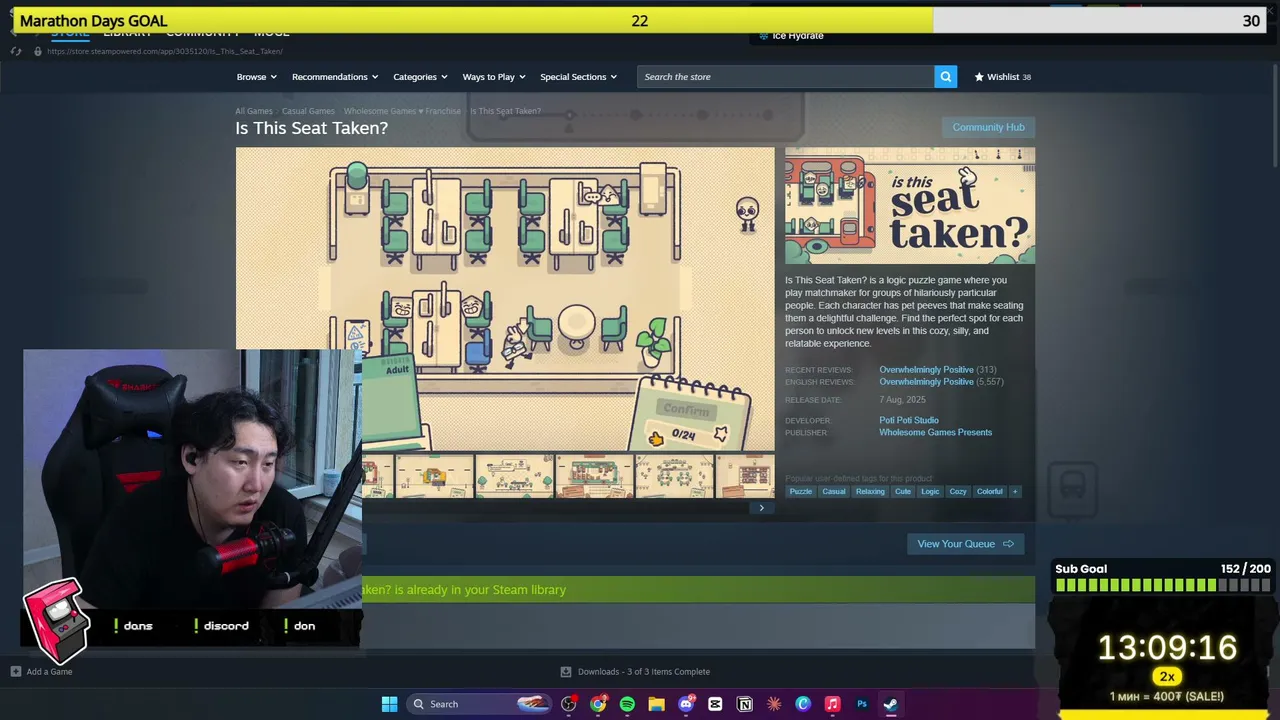1280x720 pixels.
Task: Select the third screenshot thumbnail
Action: 514,477
